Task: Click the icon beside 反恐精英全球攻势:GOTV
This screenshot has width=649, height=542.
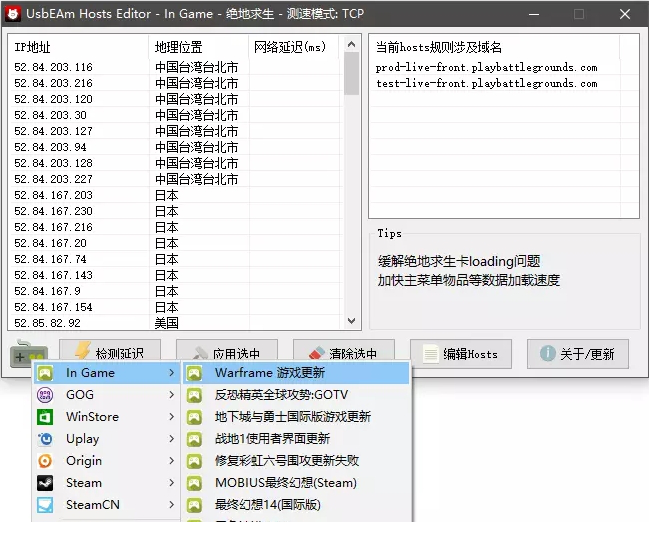Action: [194, 395]
